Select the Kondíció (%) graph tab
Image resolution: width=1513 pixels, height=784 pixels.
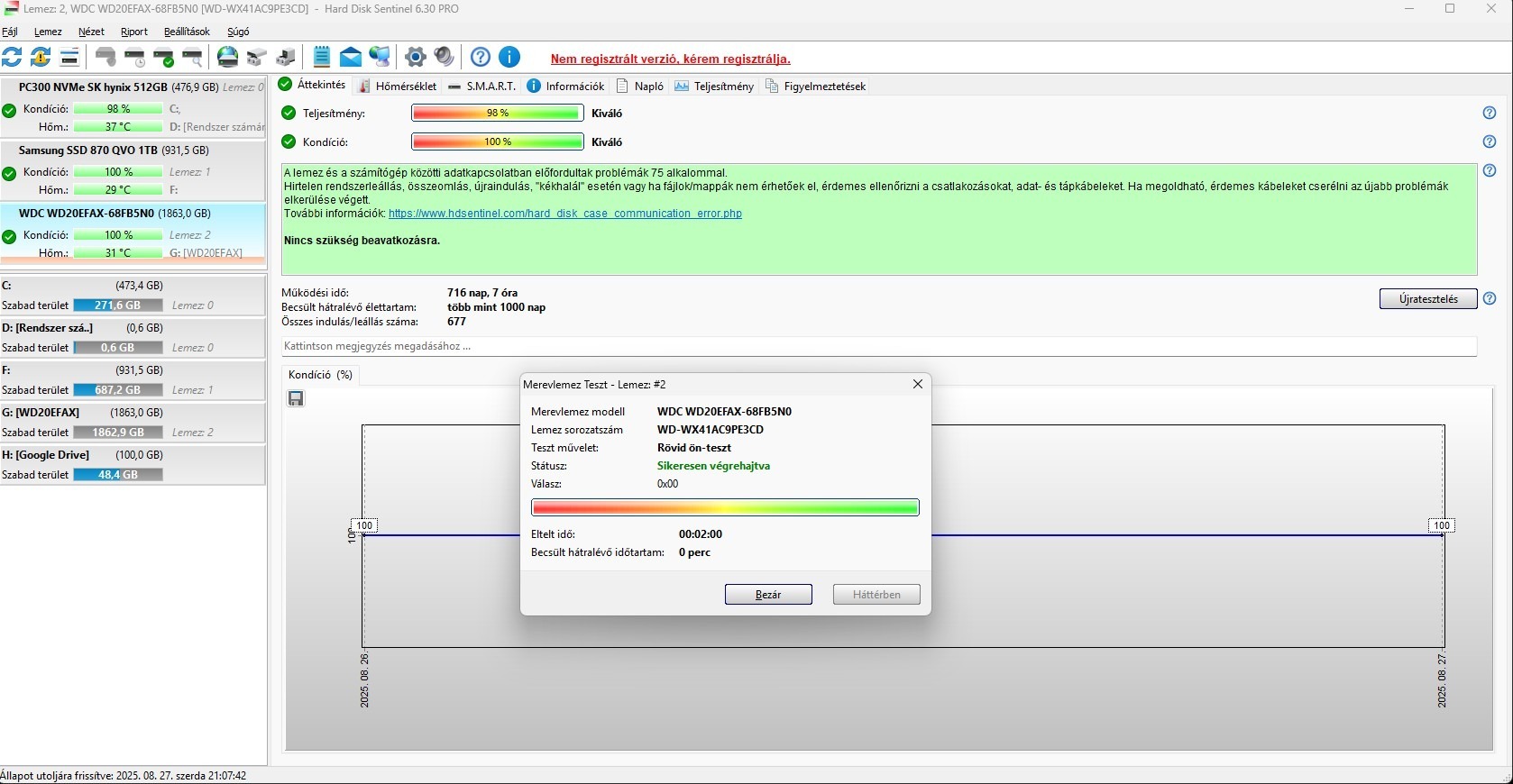coord(320,375)
